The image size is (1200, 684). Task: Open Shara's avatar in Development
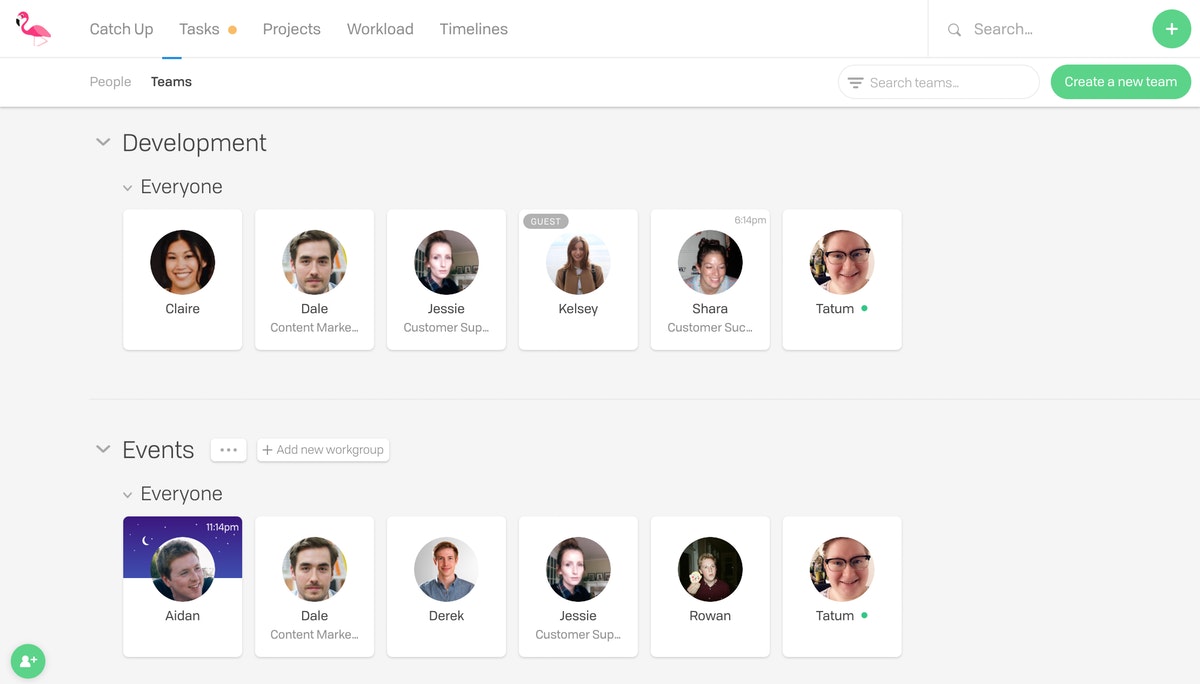point(710,262)
